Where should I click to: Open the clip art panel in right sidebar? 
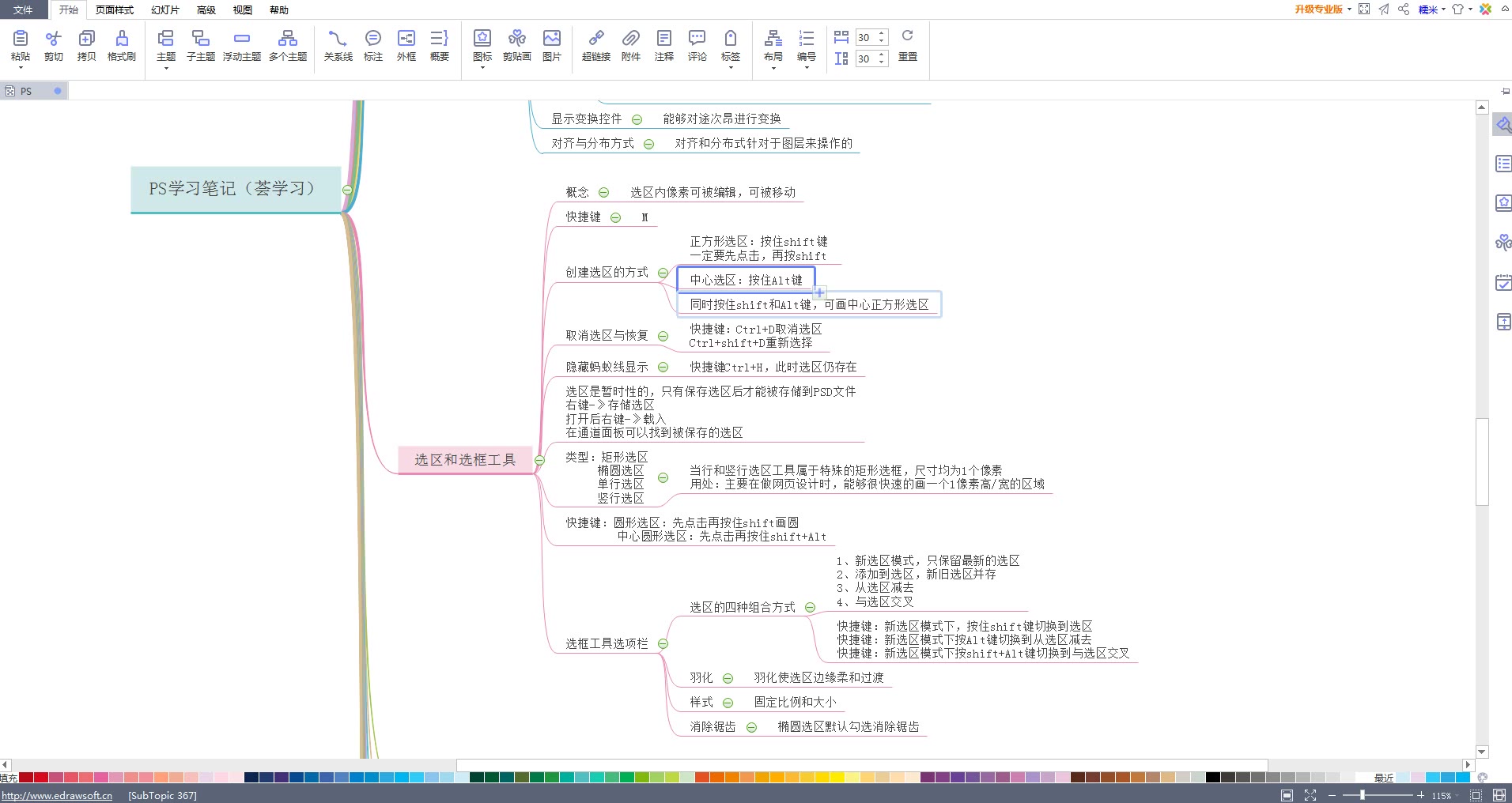[x=1503, y=243]
